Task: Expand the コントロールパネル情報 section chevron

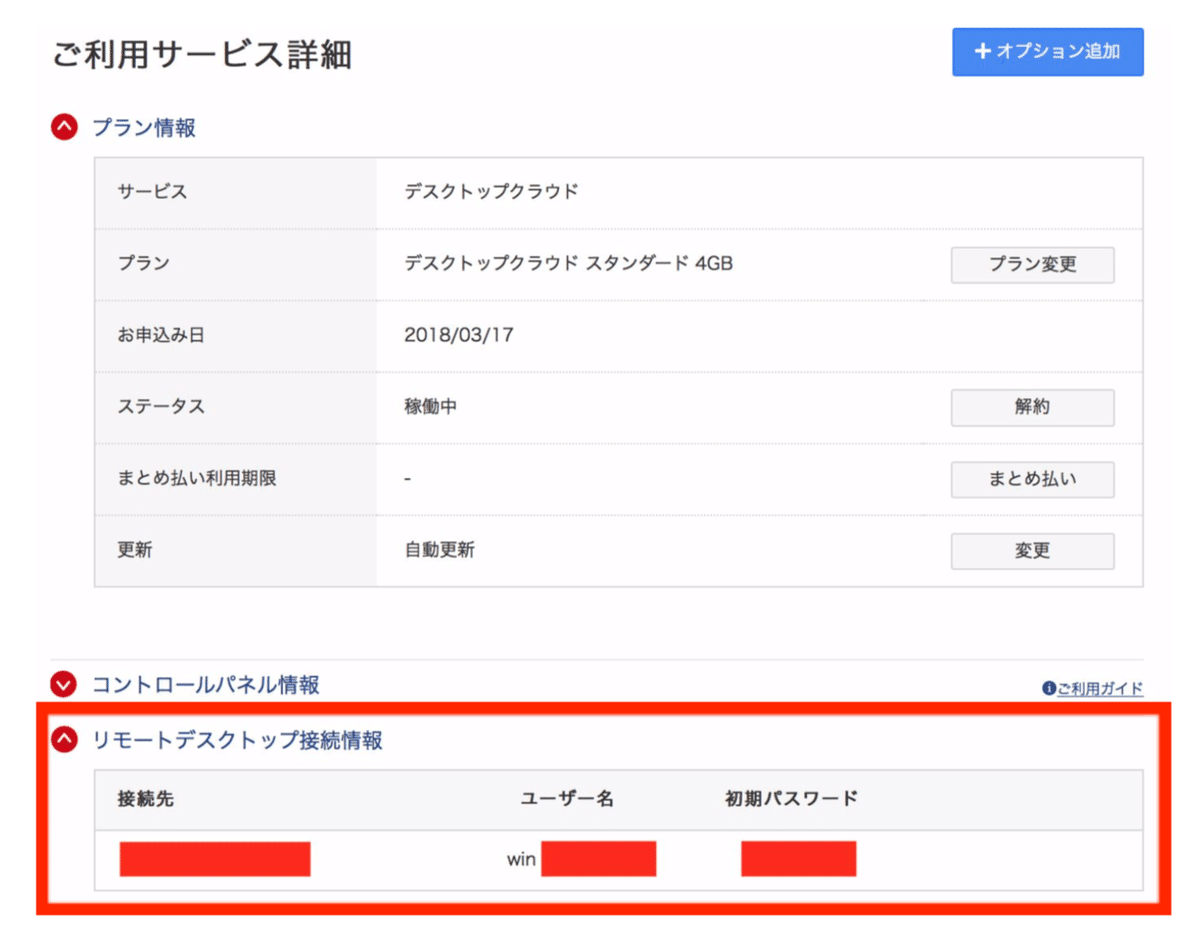Action: [x=64, y=685]
